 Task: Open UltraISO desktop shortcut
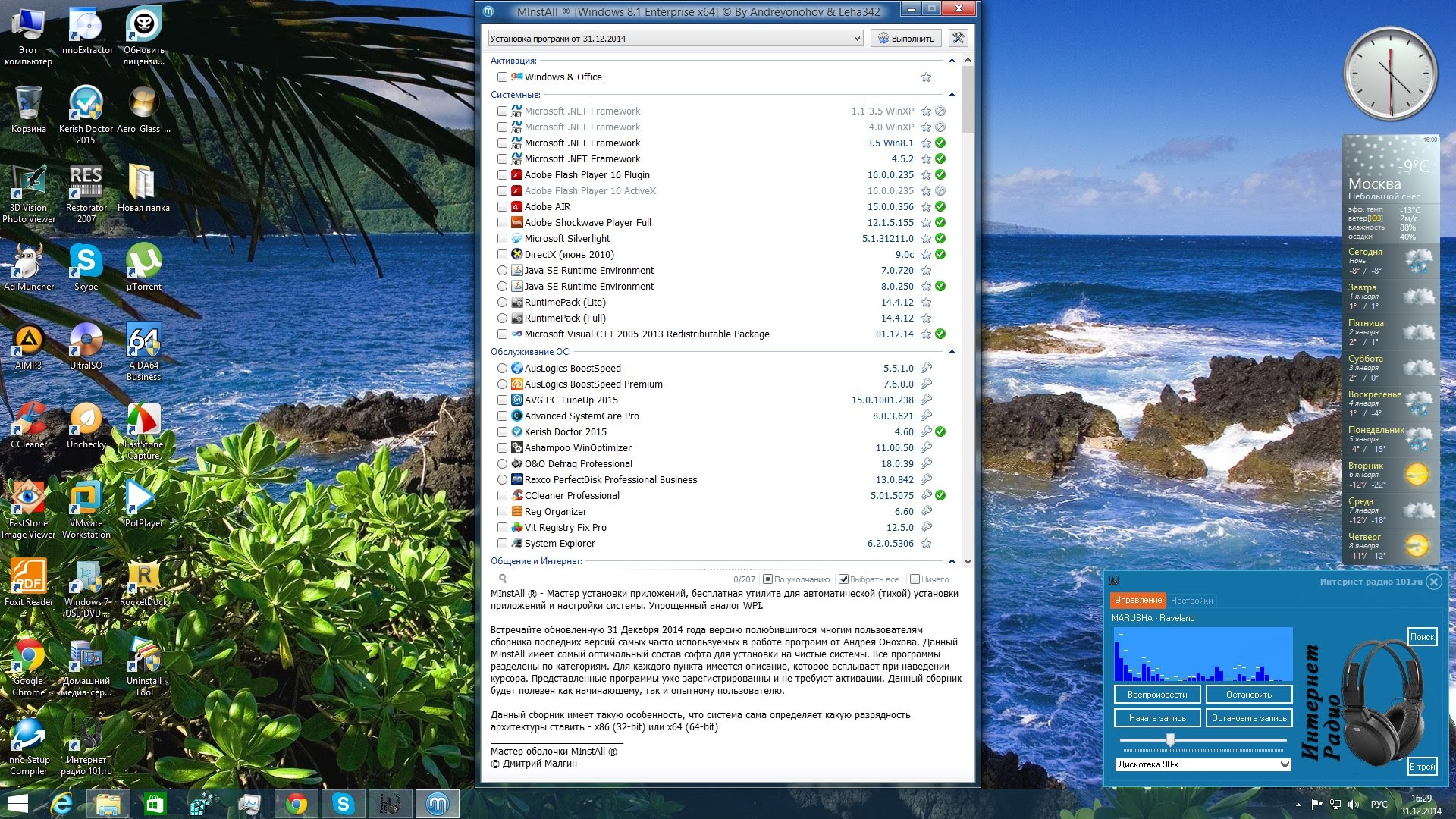pos(86,347)
